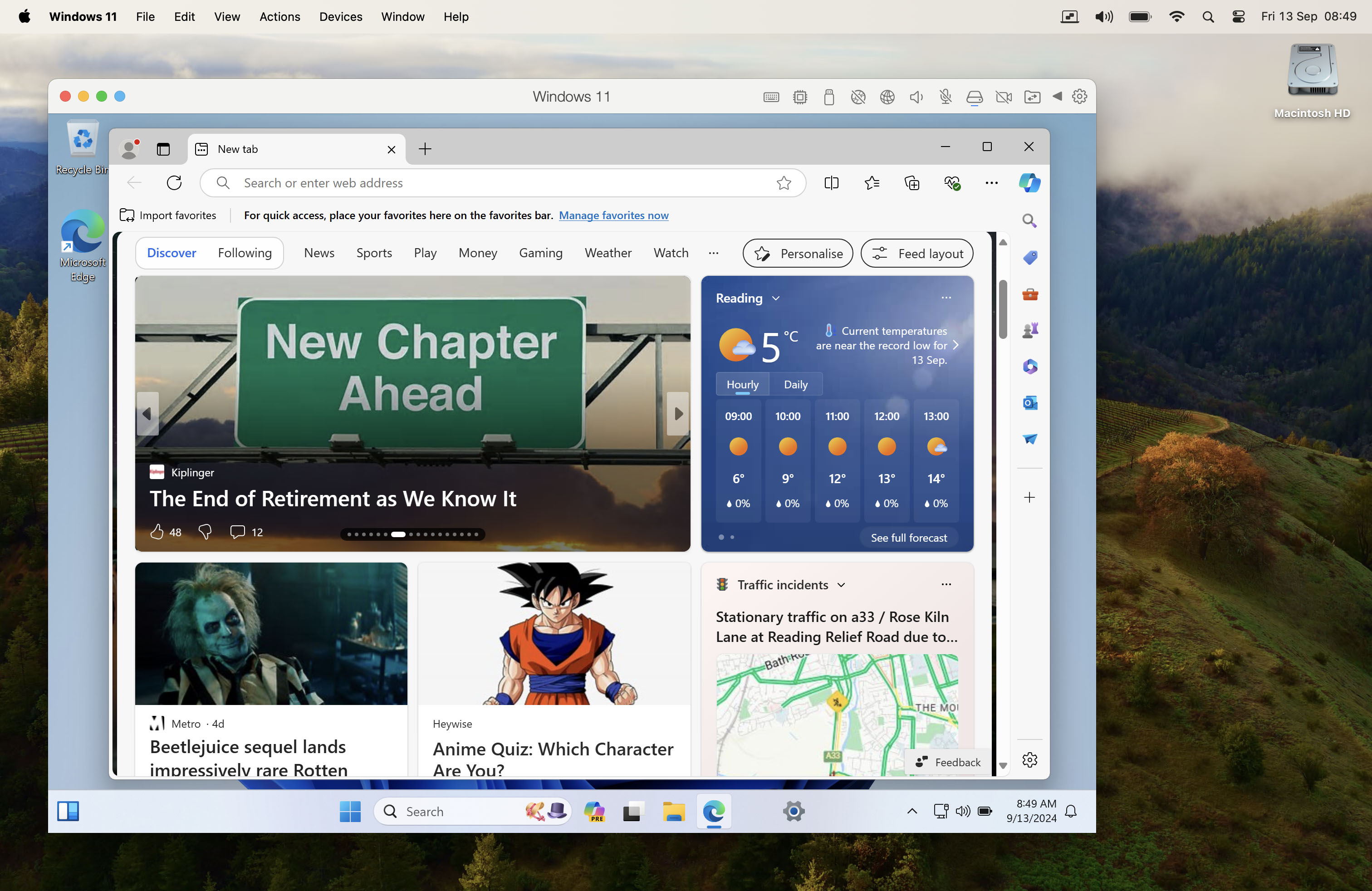Screen dimensions: 1372x891
Task: Click See full forecast on the weather card
Action: pos(908,537)
